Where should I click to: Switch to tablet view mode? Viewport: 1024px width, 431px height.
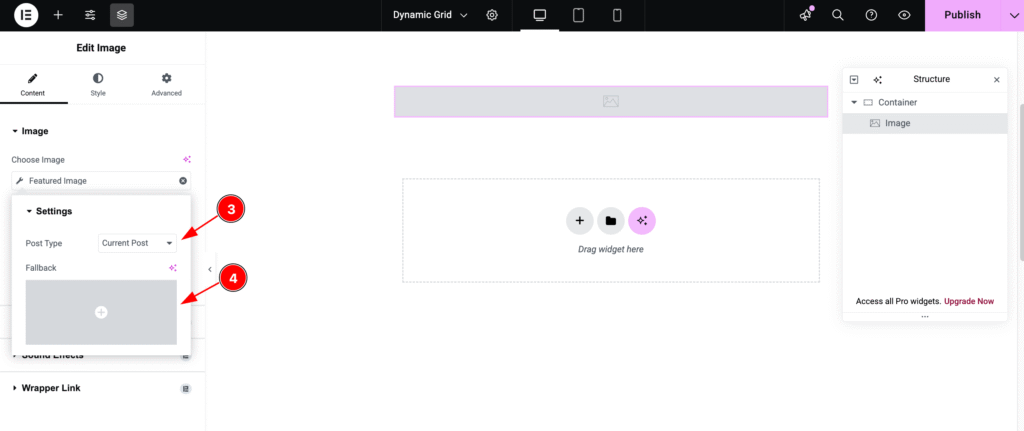point(578,15)
